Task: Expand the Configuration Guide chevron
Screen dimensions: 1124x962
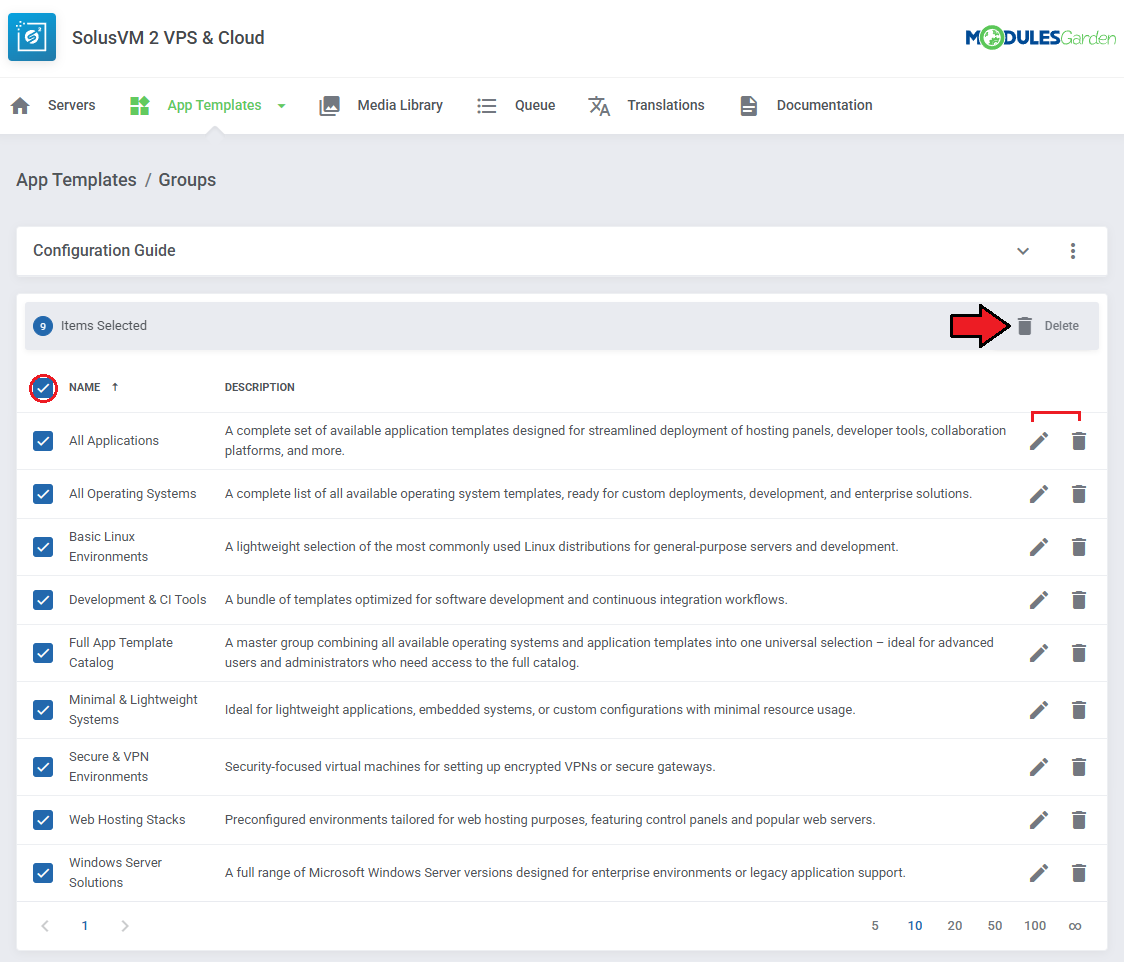Action: [1023, 251]
